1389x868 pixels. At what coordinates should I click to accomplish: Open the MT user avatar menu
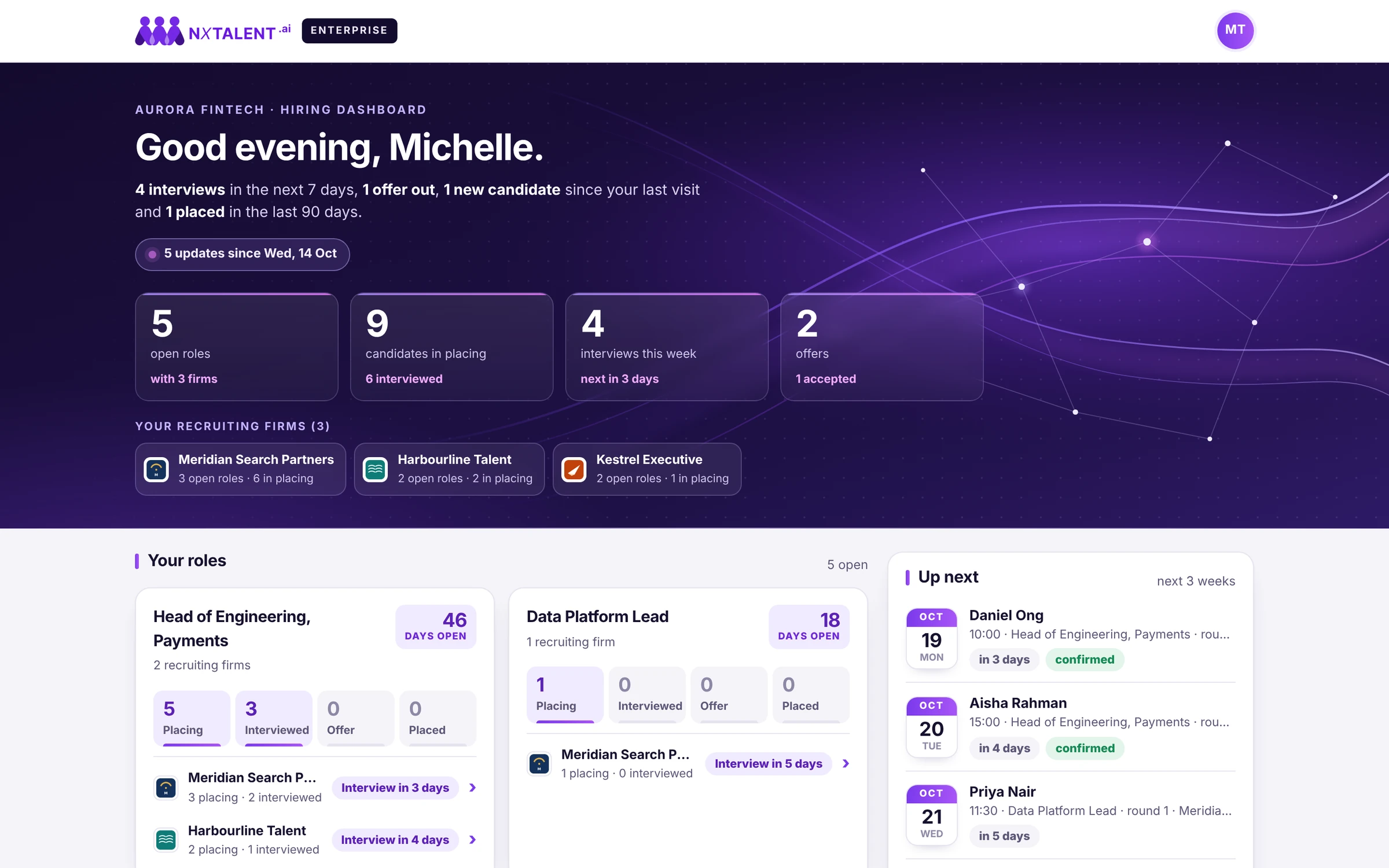(x=1235, y=30)
